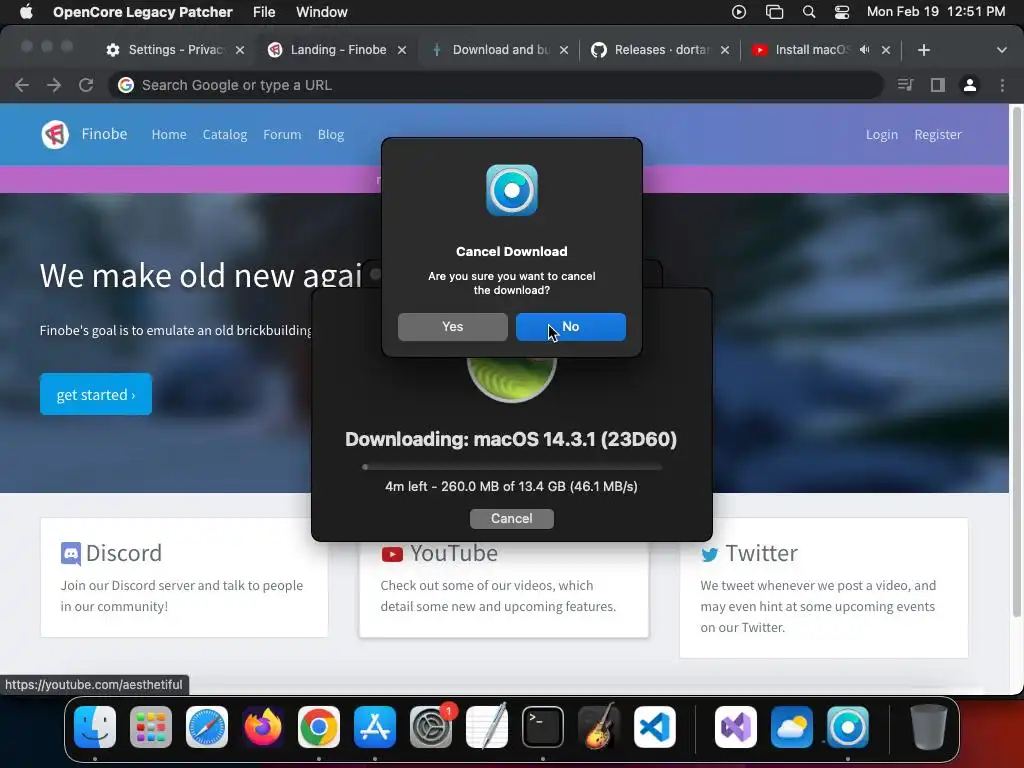Close the Landing - Finobe tab
Image resolution: width=1024 pixels, height=768 pixels.
coord(402,50)
